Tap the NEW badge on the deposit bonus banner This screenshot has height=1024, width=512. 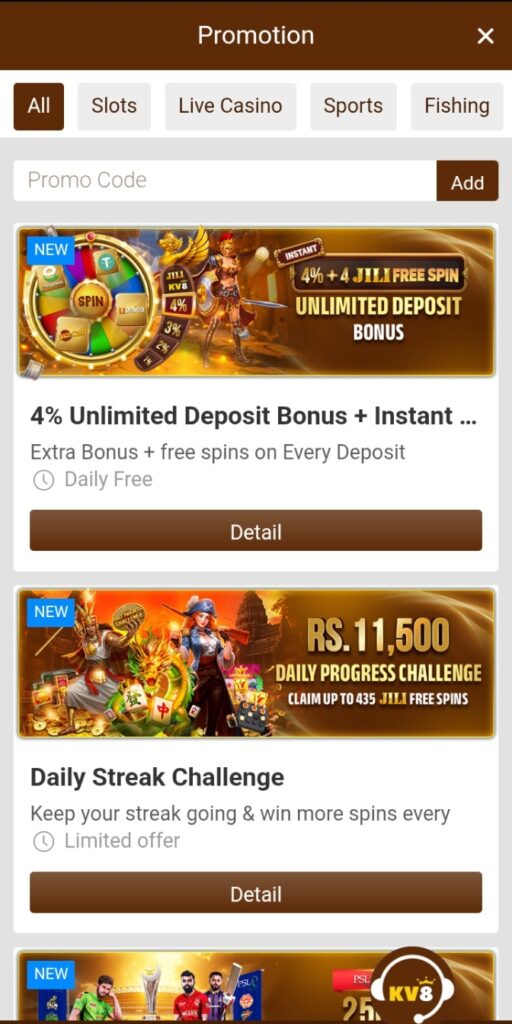pyautogui.click(x=51, y=250)
